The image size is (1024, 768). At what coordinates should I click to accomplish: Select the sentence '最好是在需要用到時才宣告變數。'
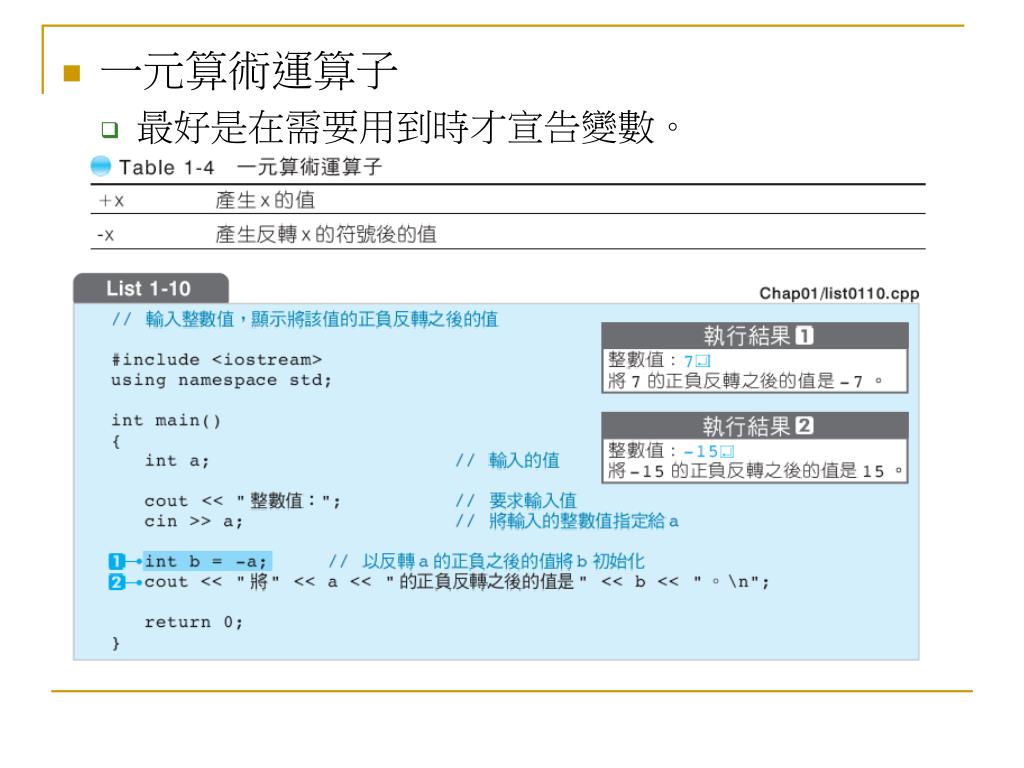(408, 127)
